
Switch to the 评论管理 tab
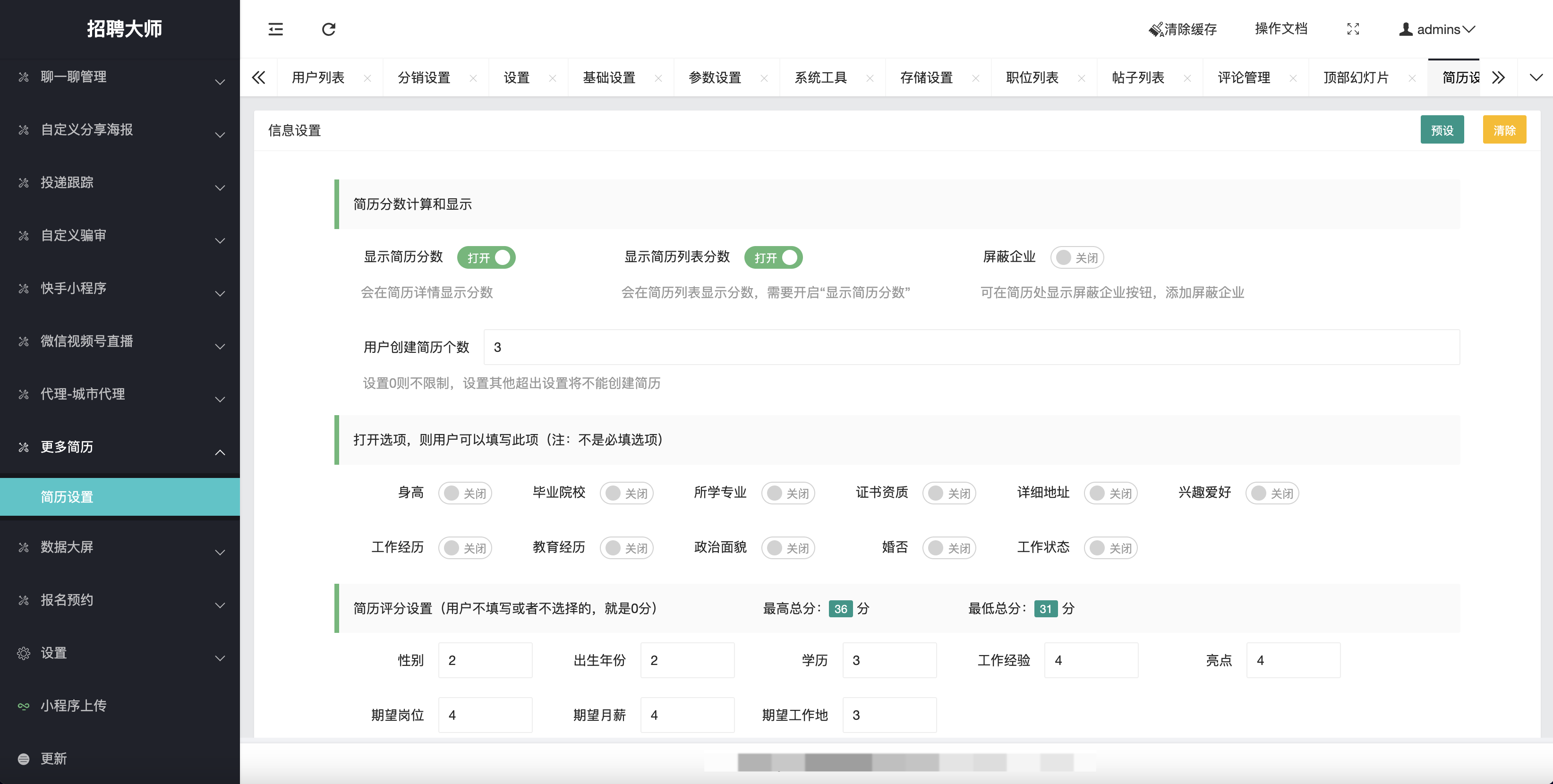tap(1243, 78)
